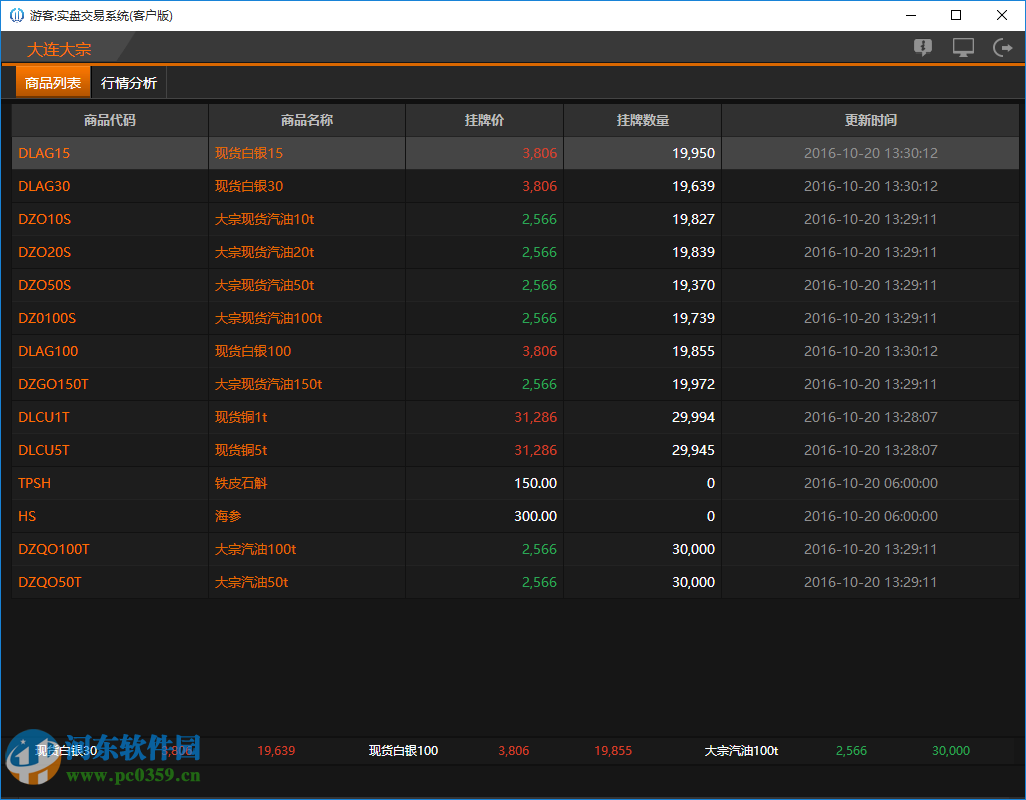The image size is (1026, 800).
Task: Click product name 大宗汽油100t in table
Action: coord(255,549)
